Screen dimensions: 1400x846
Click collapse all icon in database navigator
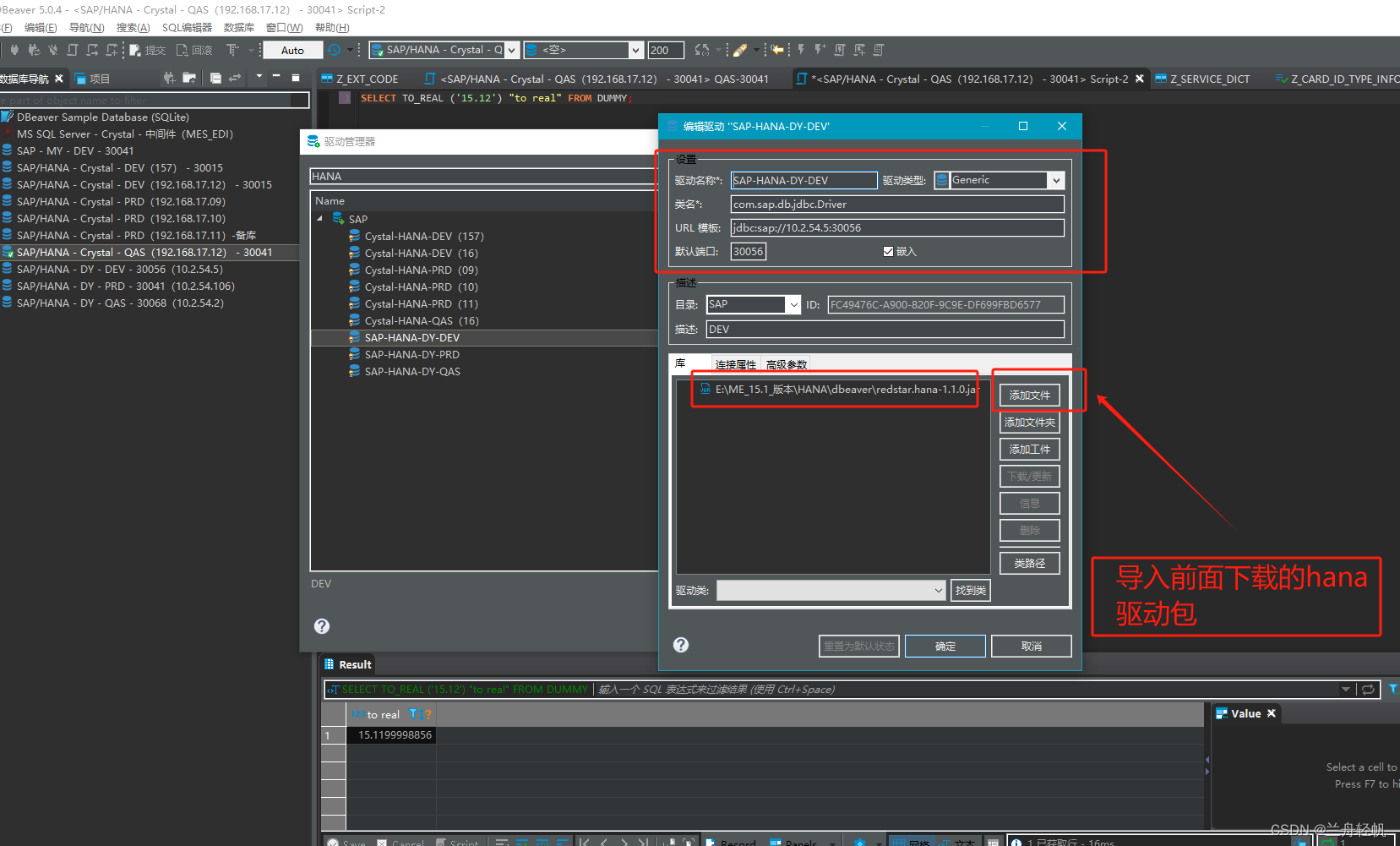pyautogui.click(x=215, y=78)
